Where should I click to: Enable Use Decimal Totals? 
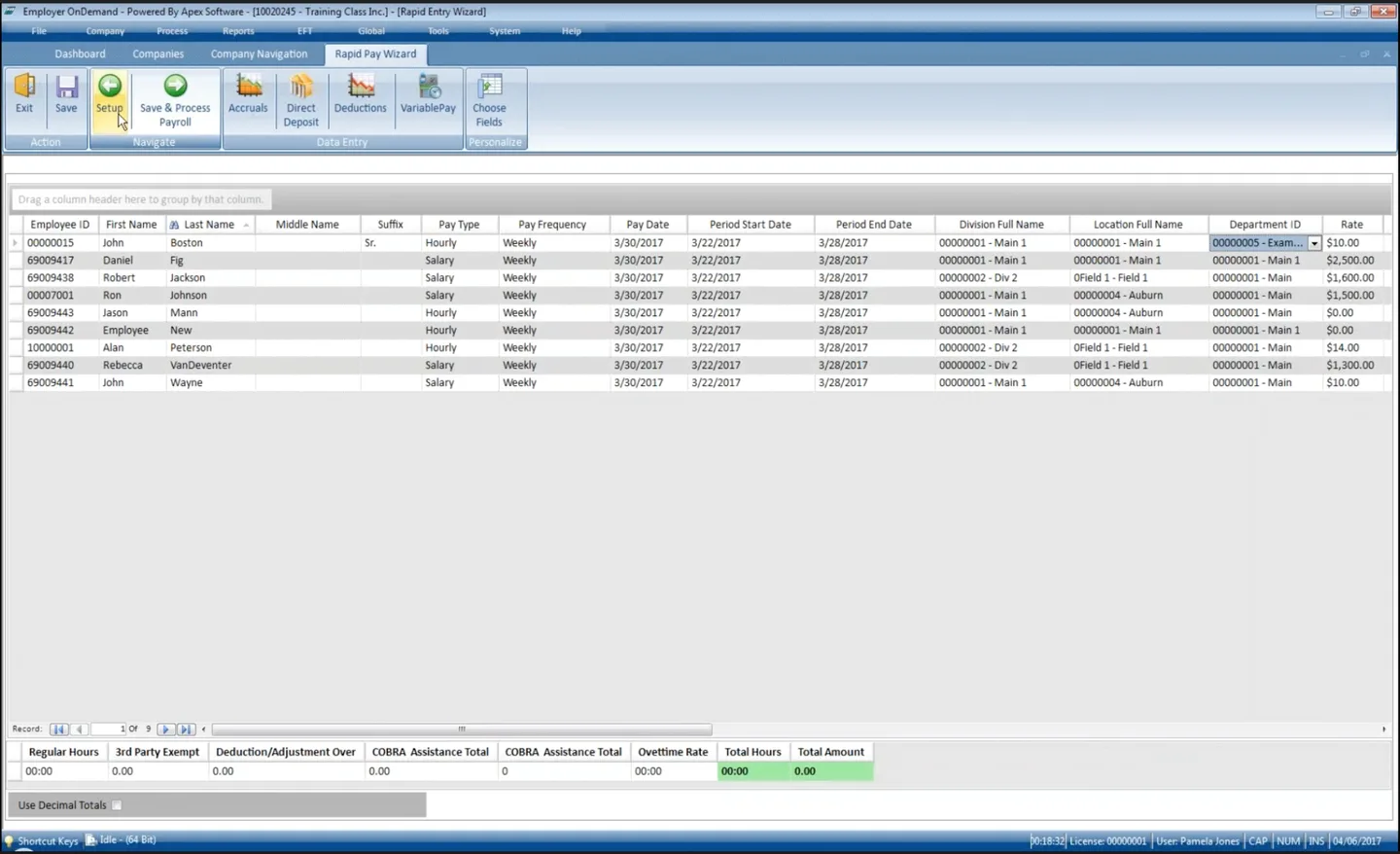(x=117, y=805)
